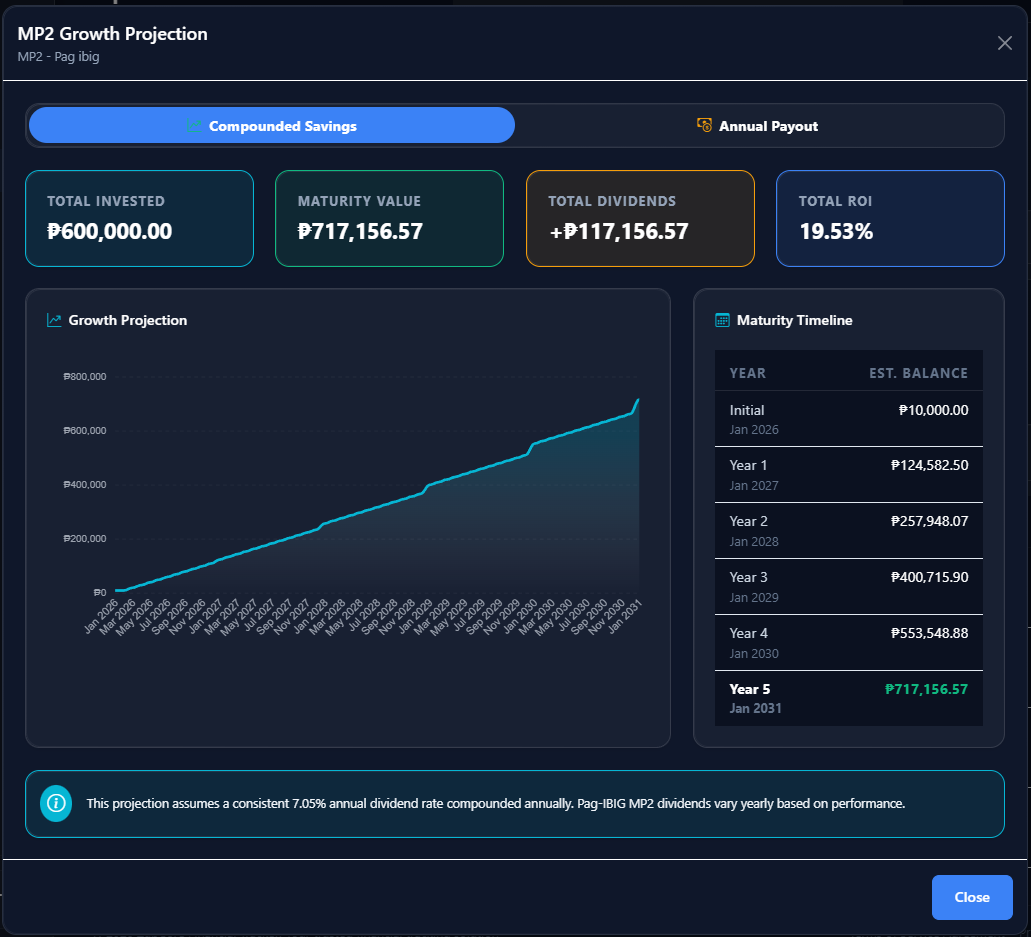This screenshot has width=1031, height=937.
Task: Click the coins icon beside Annual Payout
Action: click(706, 126)
